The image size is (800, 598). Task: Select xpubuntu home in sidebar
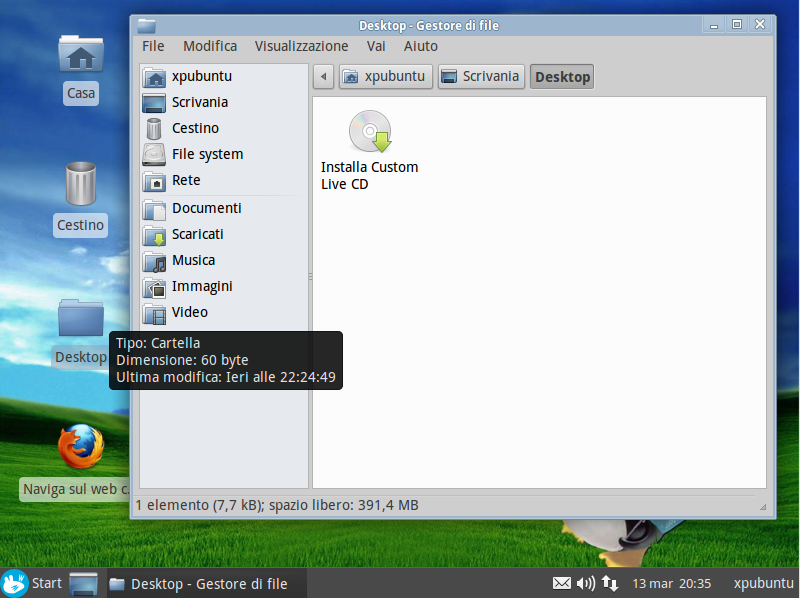point(224,77)
